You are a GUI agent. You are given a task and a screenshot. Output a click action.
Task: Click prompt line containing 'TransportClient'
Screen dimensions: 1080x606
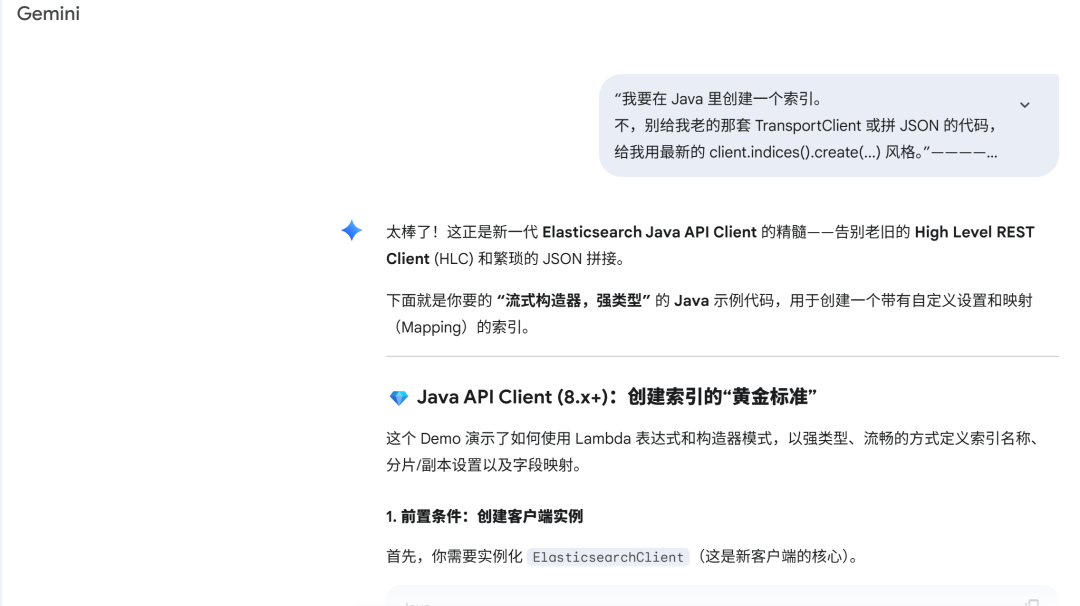805,125
